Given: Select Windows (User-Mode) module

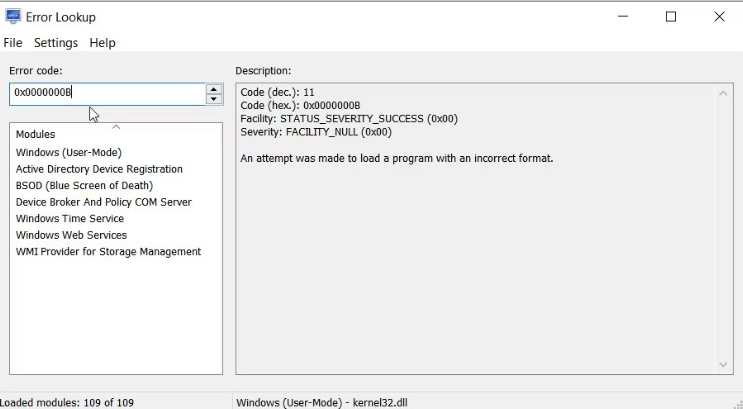Looking at the screenshot, I should tap(69, 153).
